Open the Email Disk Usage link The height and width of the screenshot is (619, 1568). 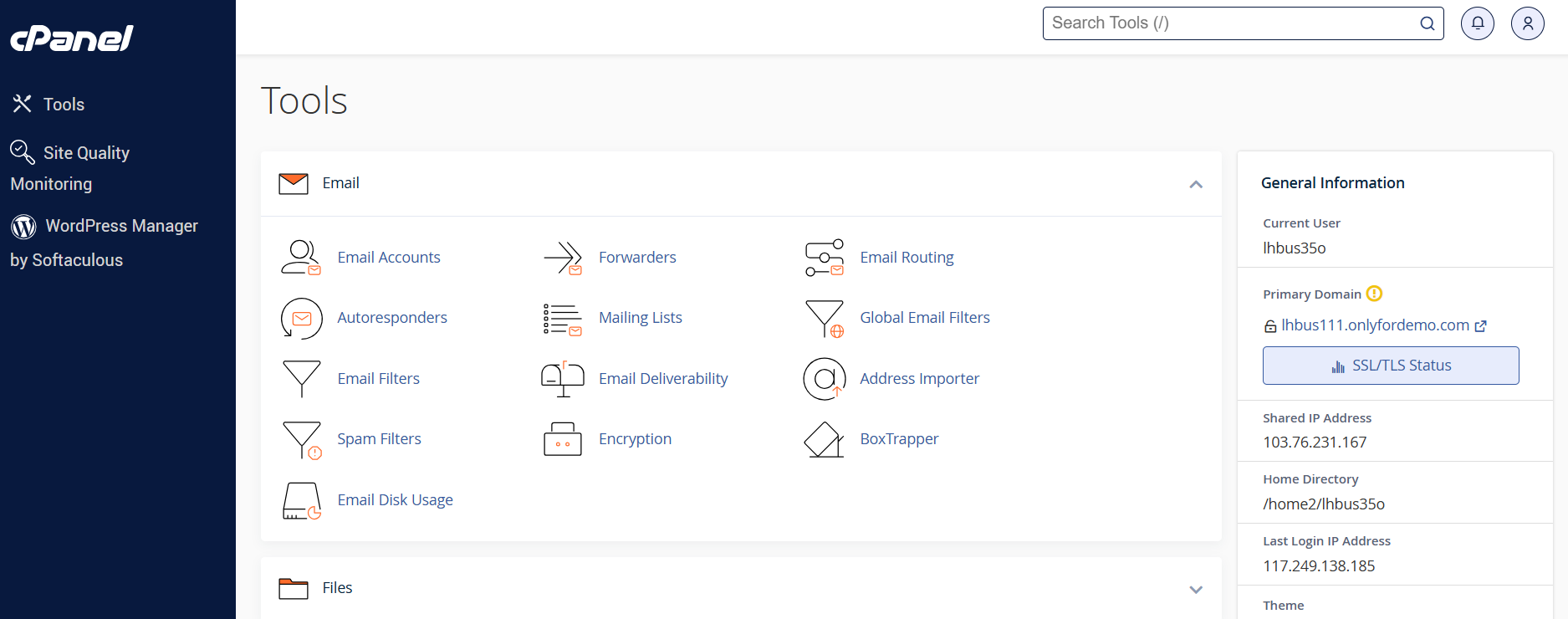tap(396, 500)
